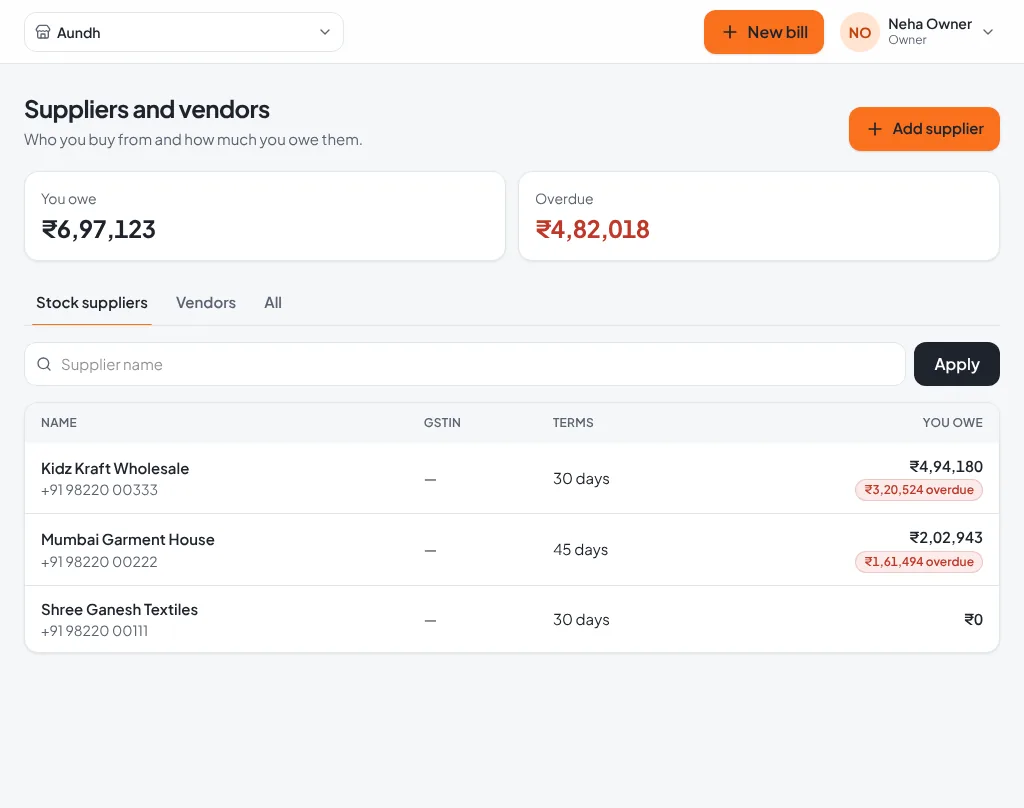Click the Neha Owner name
Image resolution: width=1024 pixels, height=808 pixels.
(930, 24)
